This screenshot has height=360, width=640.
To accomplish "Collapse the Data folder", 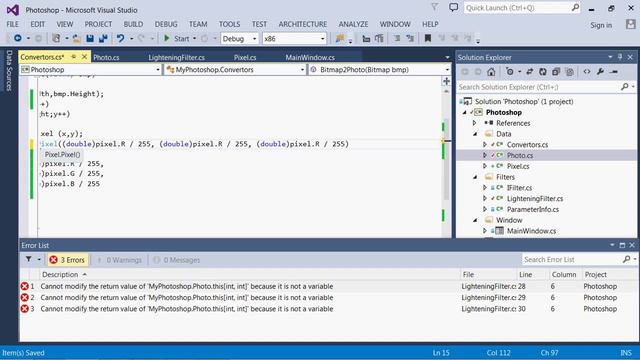I will tap(475, 134).
